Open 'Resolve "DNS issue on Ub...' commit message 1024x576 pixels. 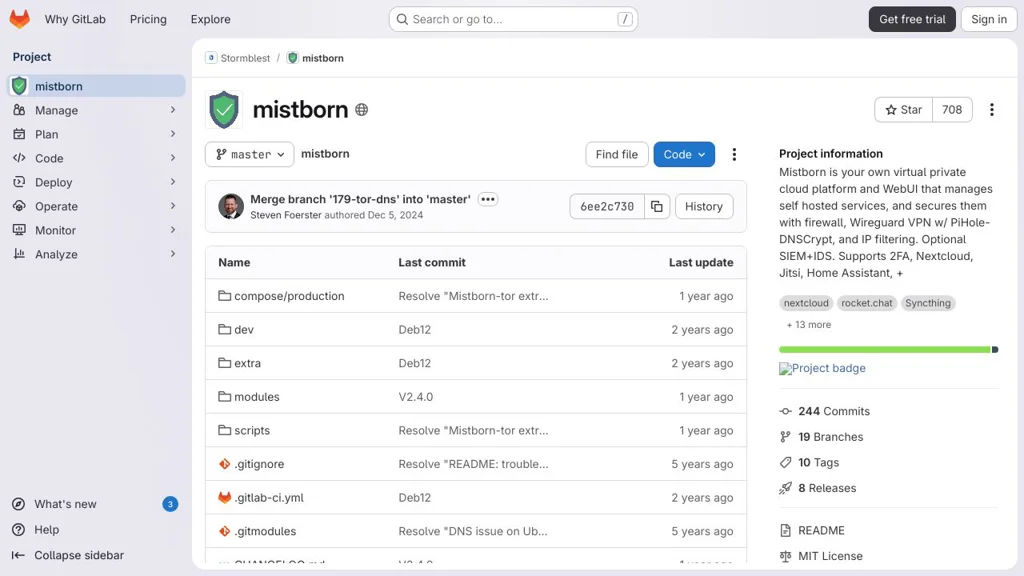tap(473, 531)
